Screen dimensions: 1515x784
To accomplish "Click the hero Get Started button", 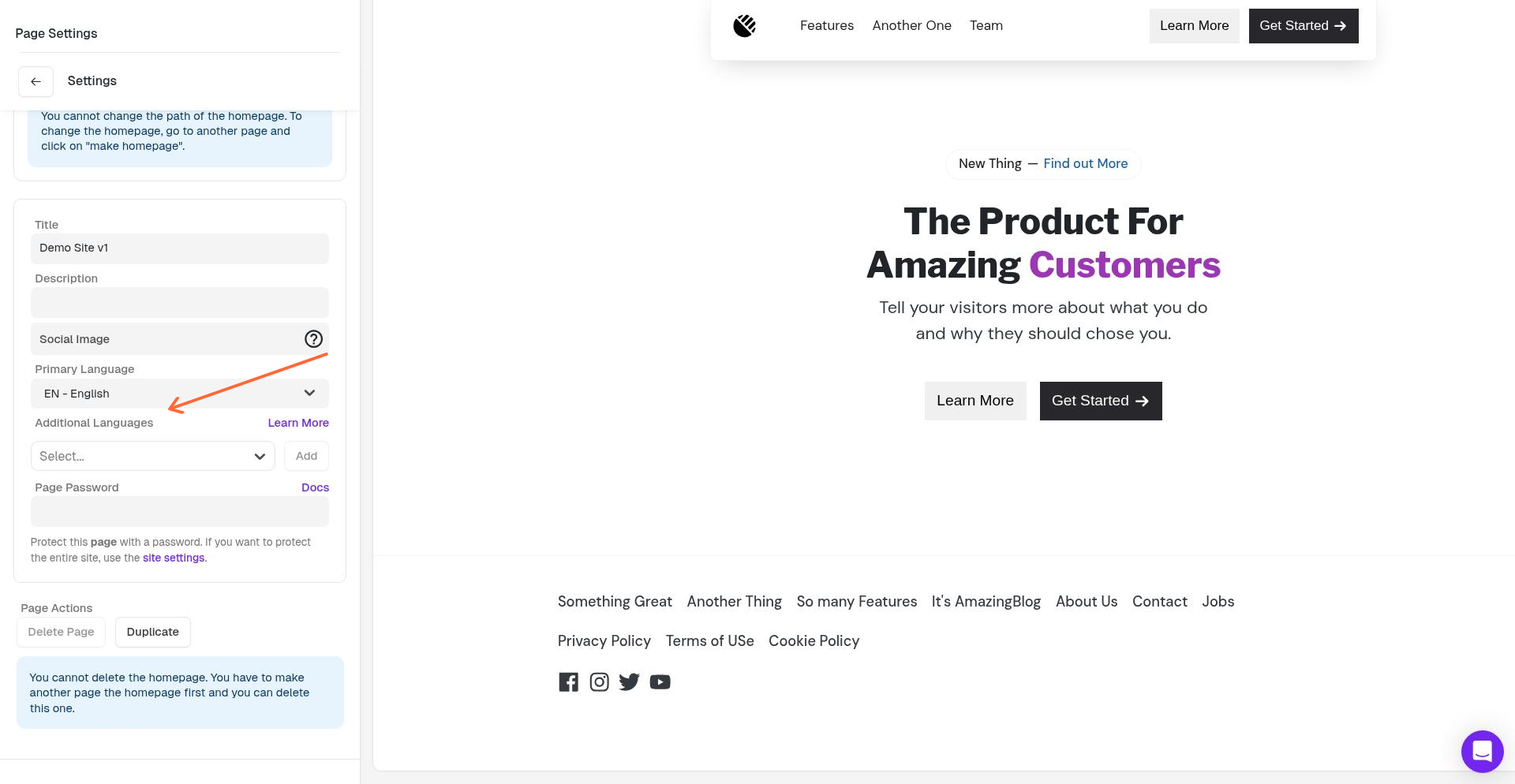I will [1100, 401].
